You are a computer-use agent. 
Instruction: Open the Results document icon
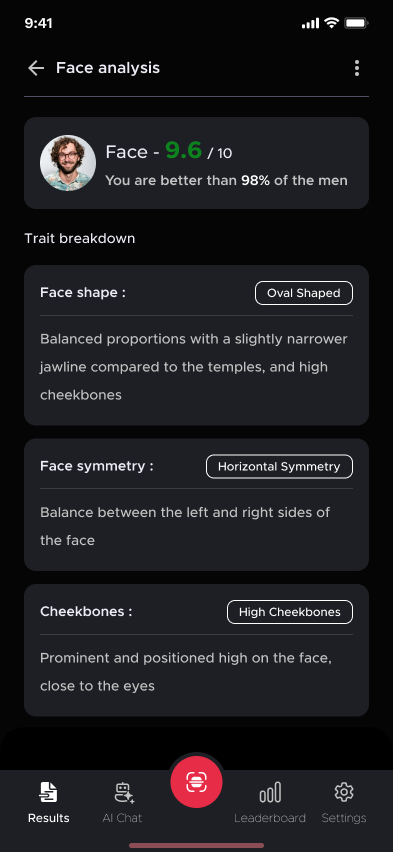(48, 792)
